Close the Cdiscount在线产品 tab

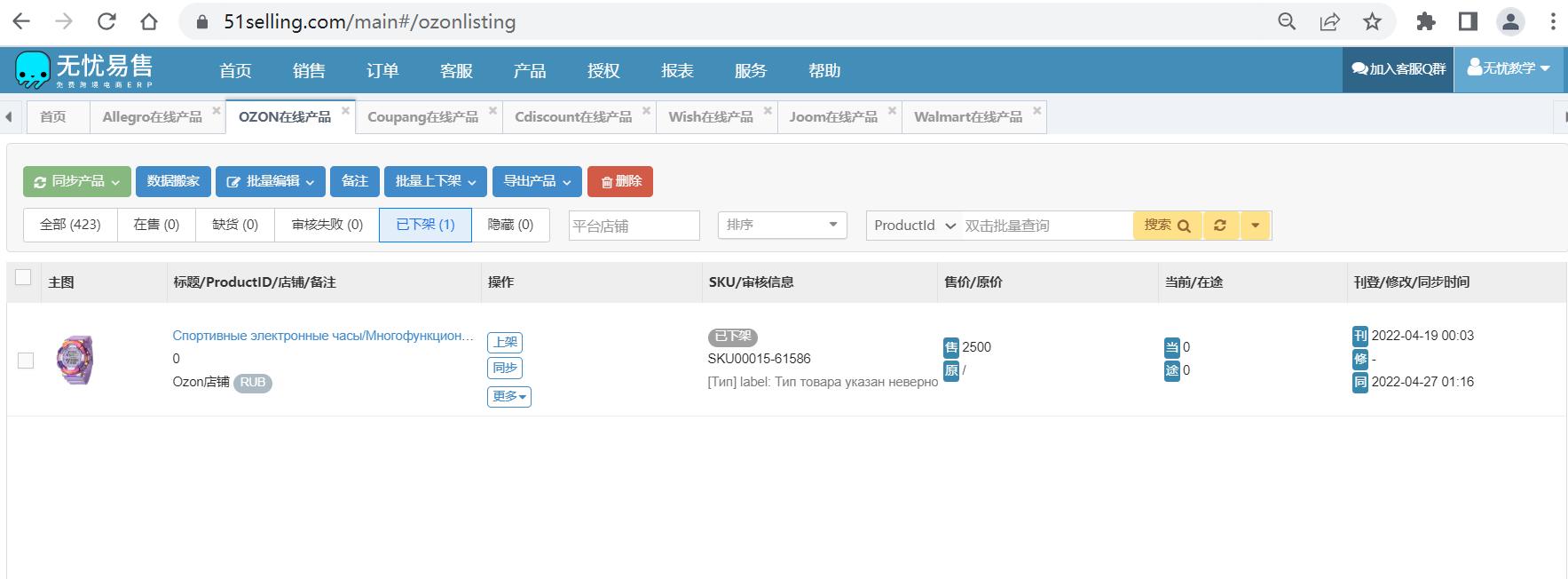point(646,110)
